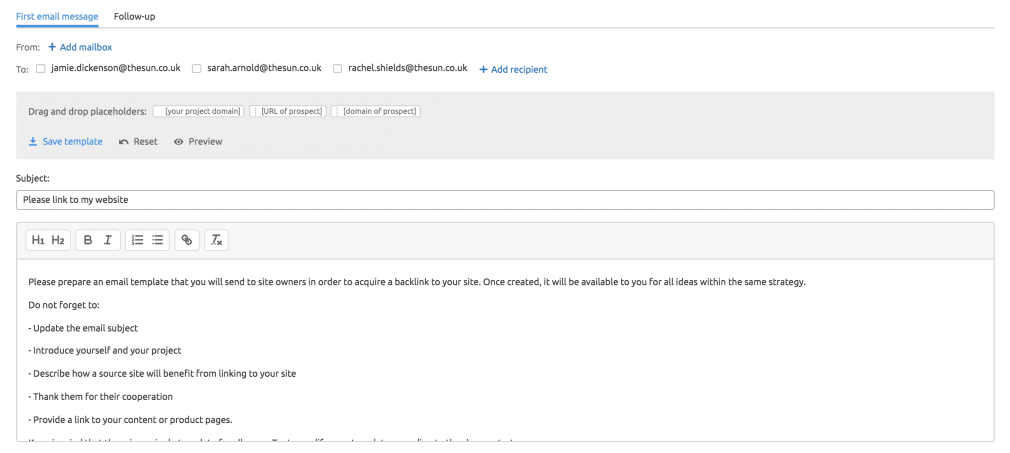Switch to the Follow-up tab
The width and height of the screenshot is (1010, 453).
[134, 16]
